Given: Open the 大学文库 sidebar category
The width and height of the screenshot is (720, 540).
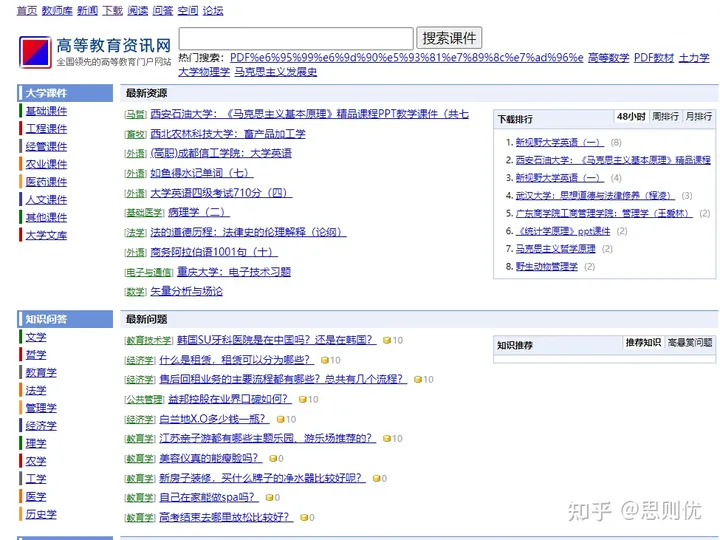Looking at the screenshot, I should (x=46, y=235).
